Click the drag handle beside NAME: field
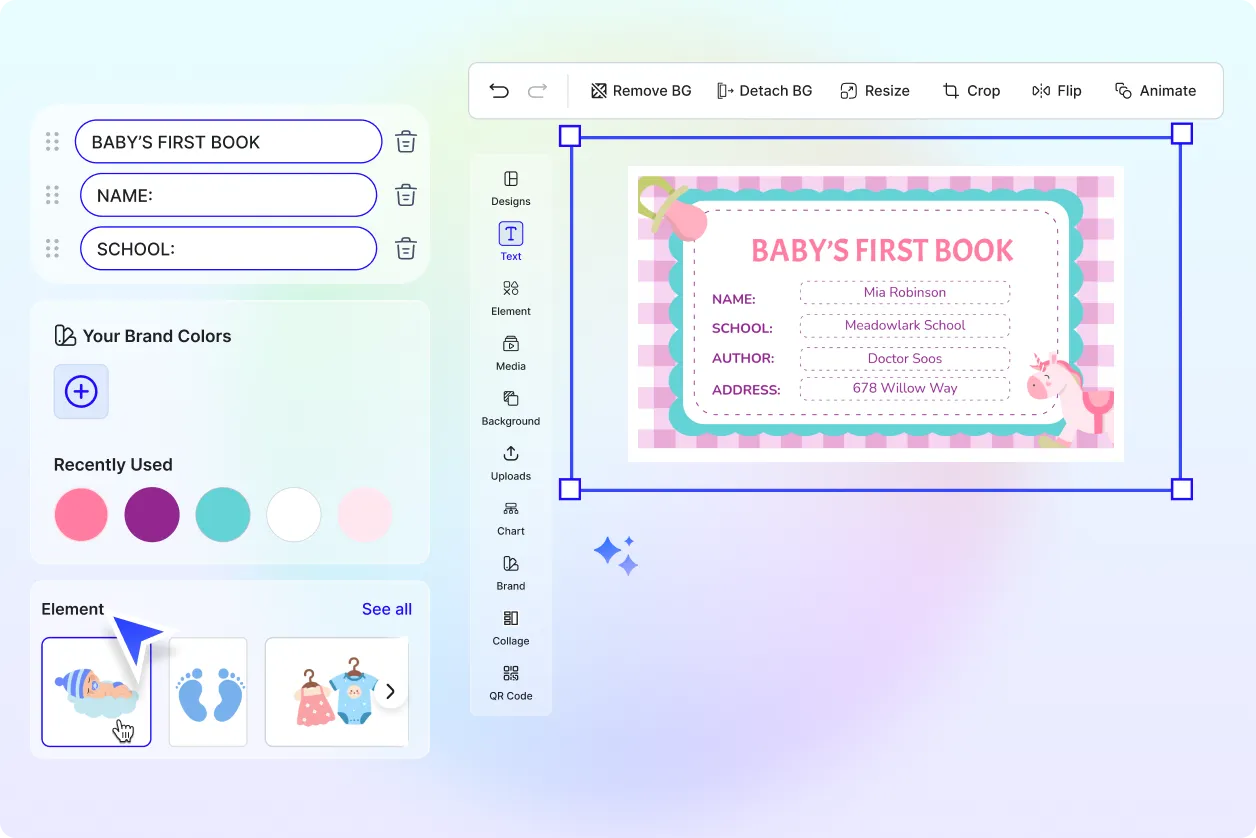Viewport: 1256px width, 838px height. click(53, 195)
